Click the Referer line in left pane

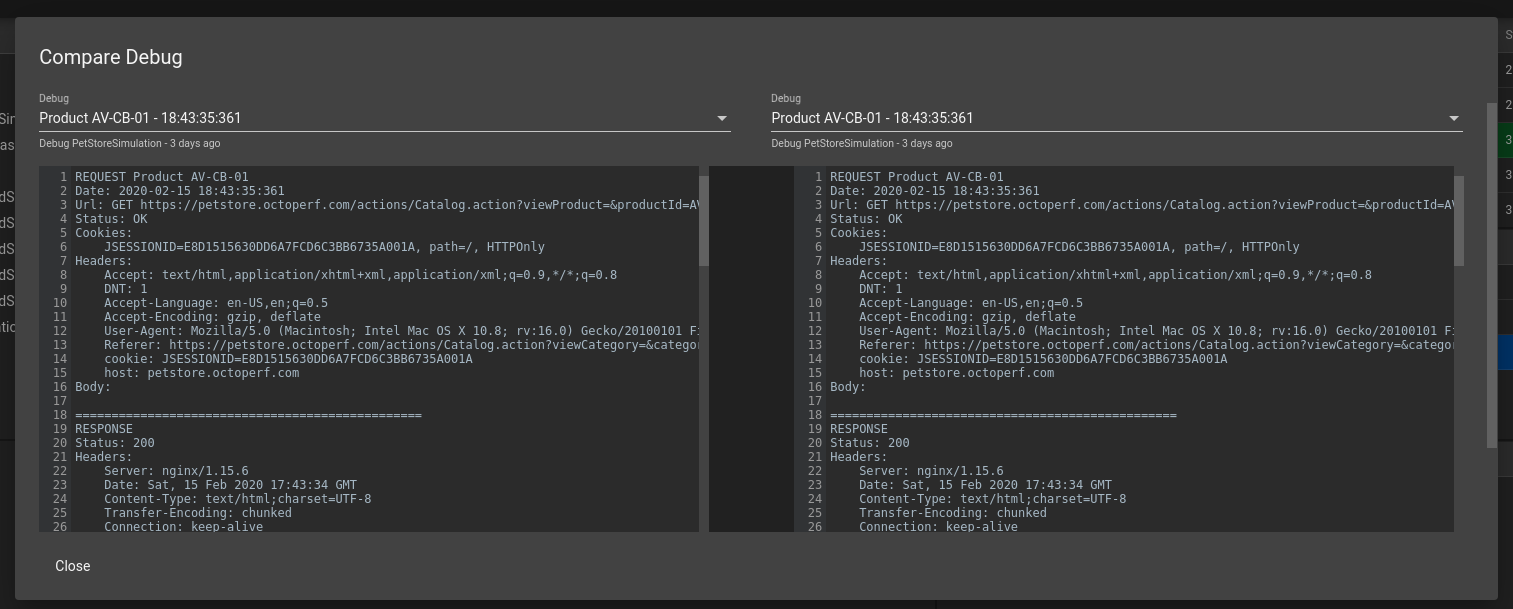tap(401, 345)
